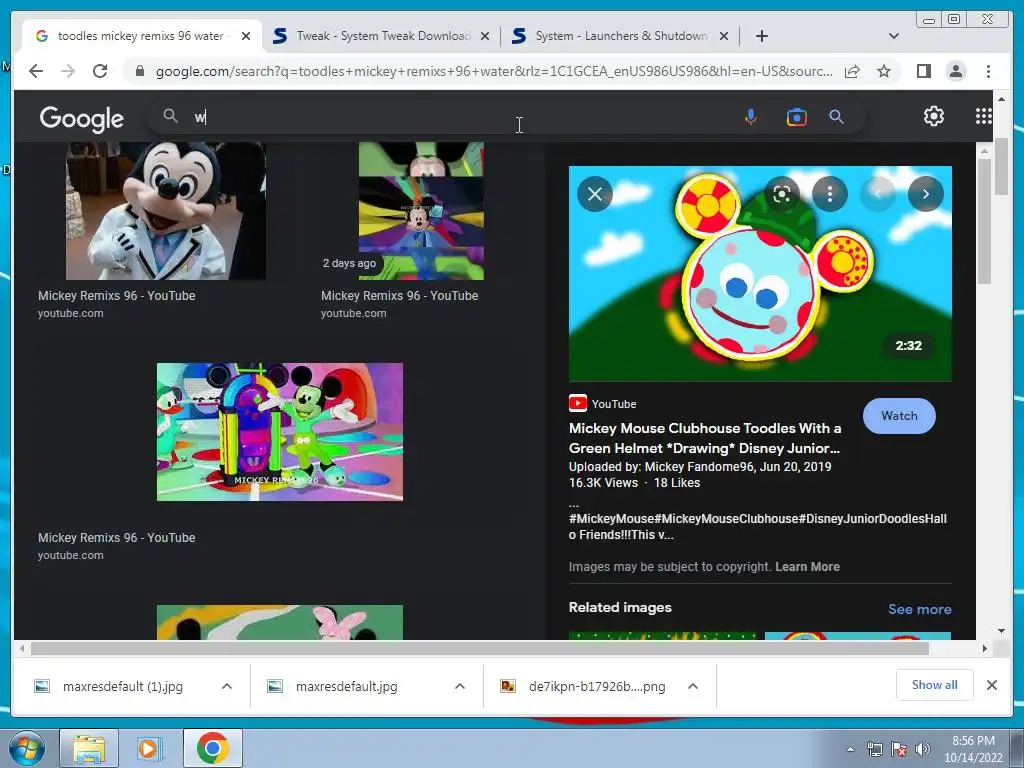Click the URL in the address bar
This screenshot has height=768, width=1024.
[x=494, y=71]
